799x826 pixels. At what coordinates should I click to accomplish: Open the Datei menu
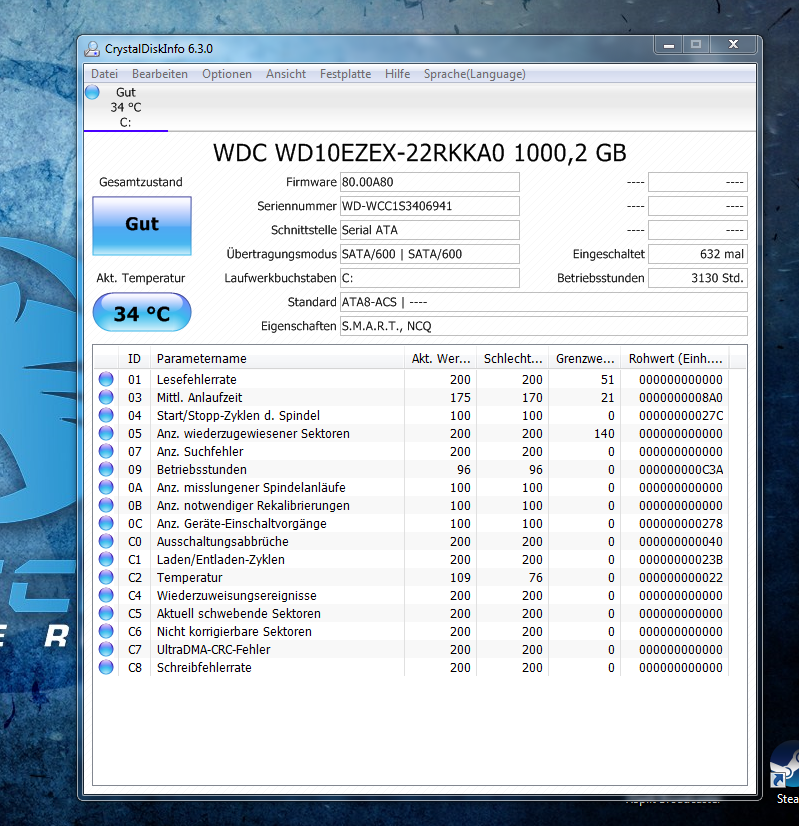pyautogui.click(x=104, y=74)
